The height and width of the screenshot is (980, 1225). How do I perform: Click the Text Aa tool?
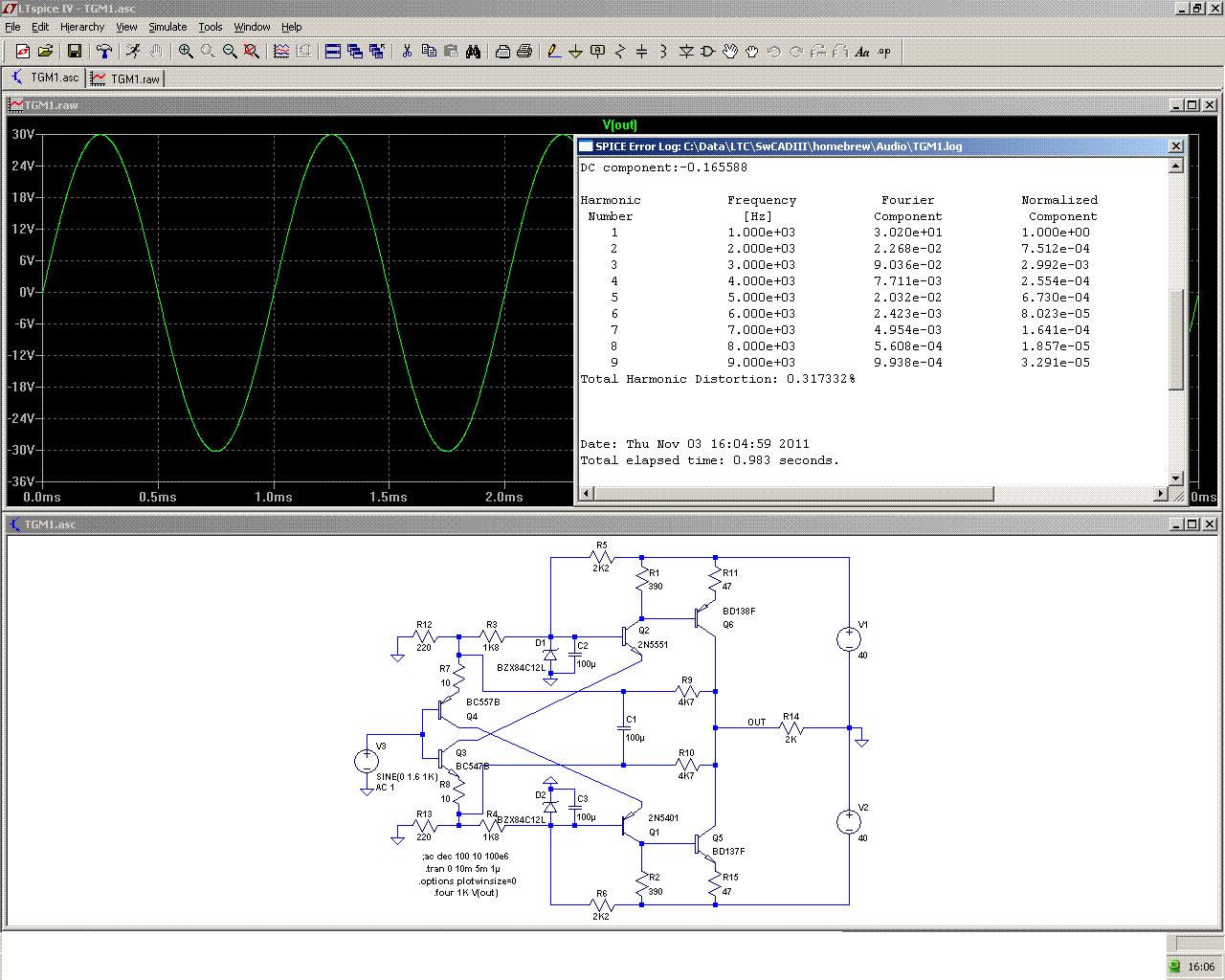click(862, 52)
